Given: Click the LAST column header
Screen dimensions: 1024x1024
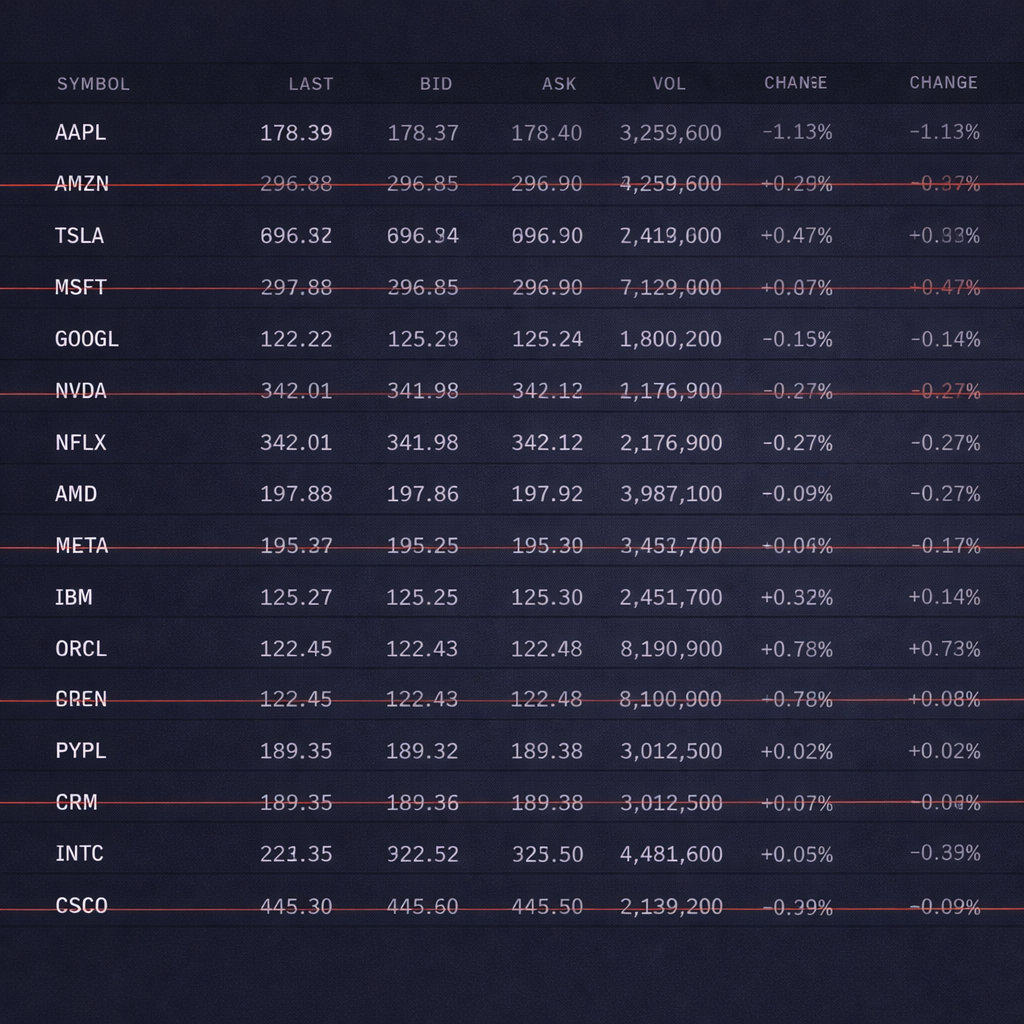Looking at the screenshot, I should click(x=310, y=84).
